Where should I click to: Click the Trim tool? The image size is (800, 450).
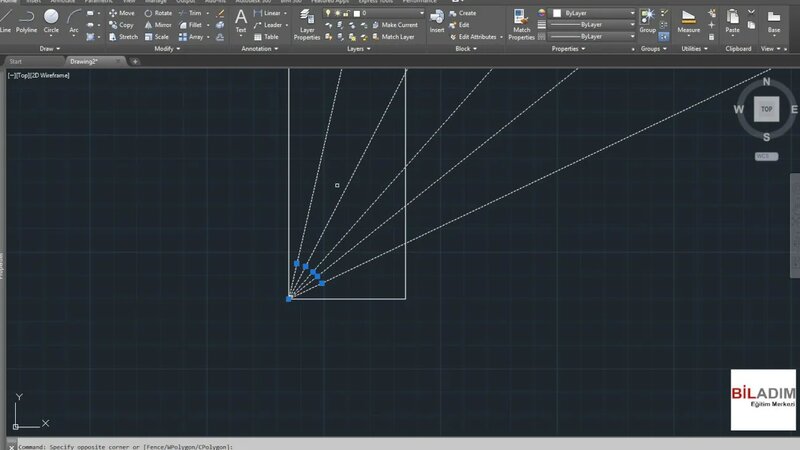190,13
